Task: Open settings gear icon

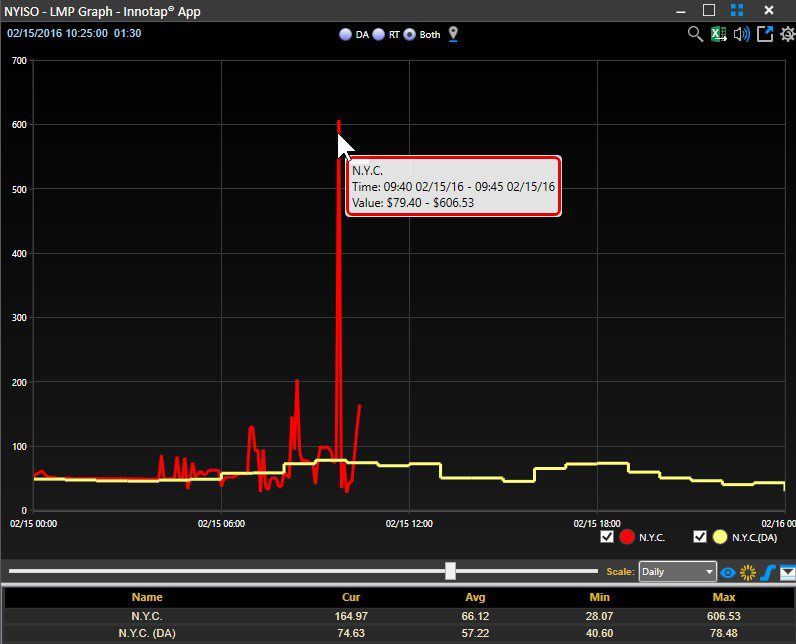Action: (x=787, y=34)
